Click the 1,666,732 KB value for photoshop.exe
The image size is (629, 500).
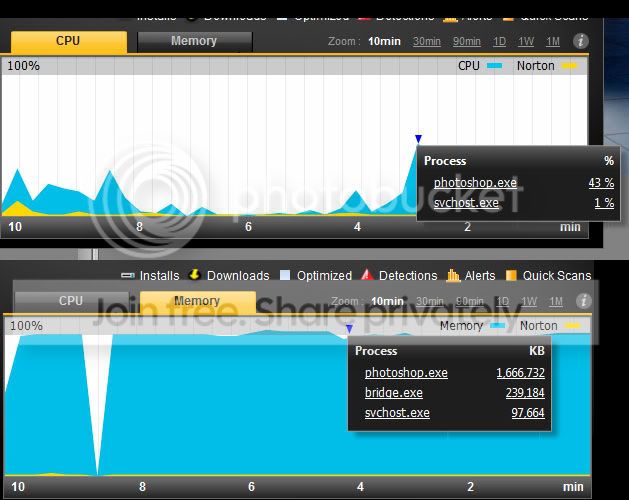(520, 373)
